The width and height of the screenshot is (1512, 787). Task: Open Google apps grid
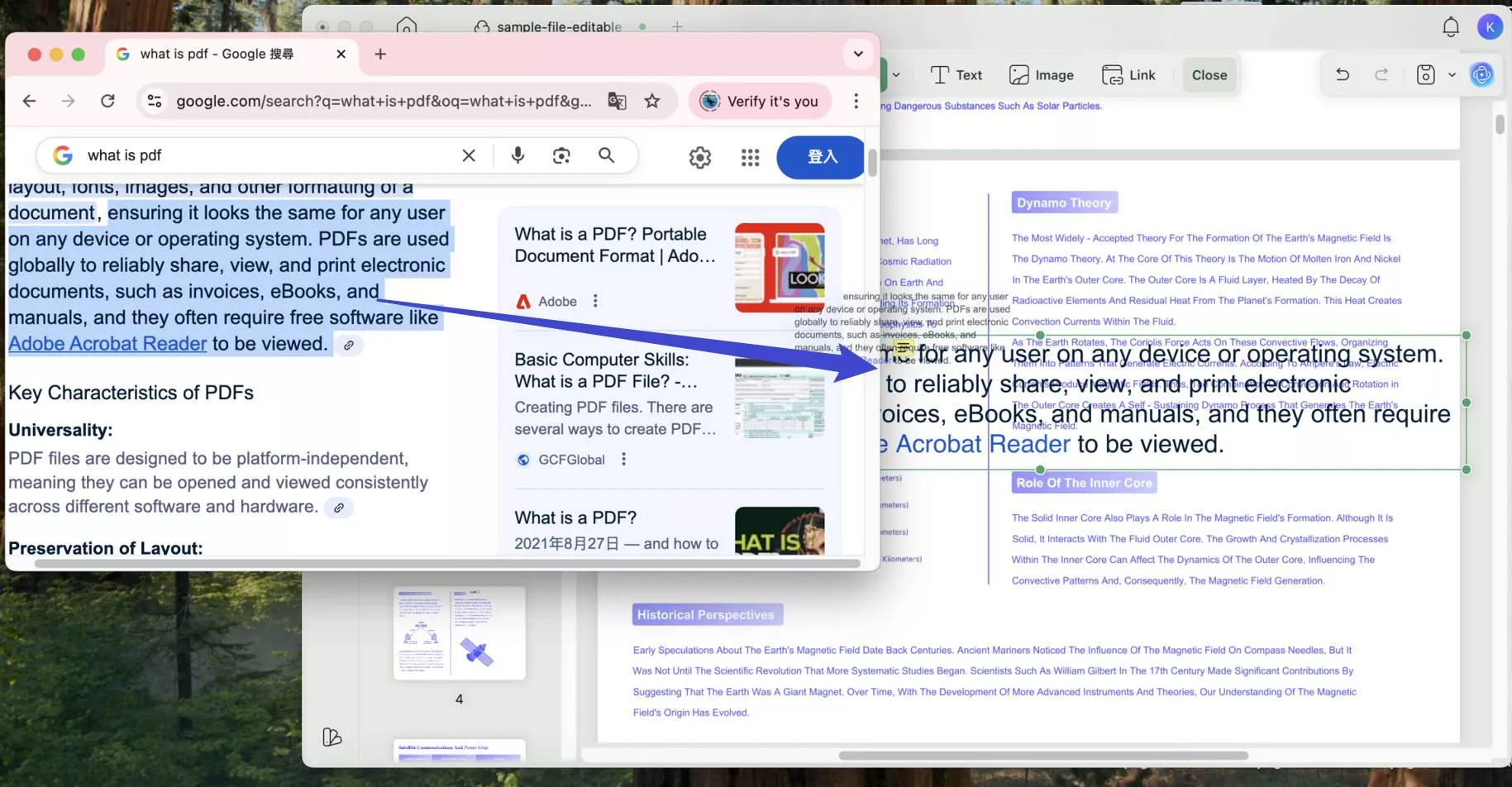(x=750, y=157)
